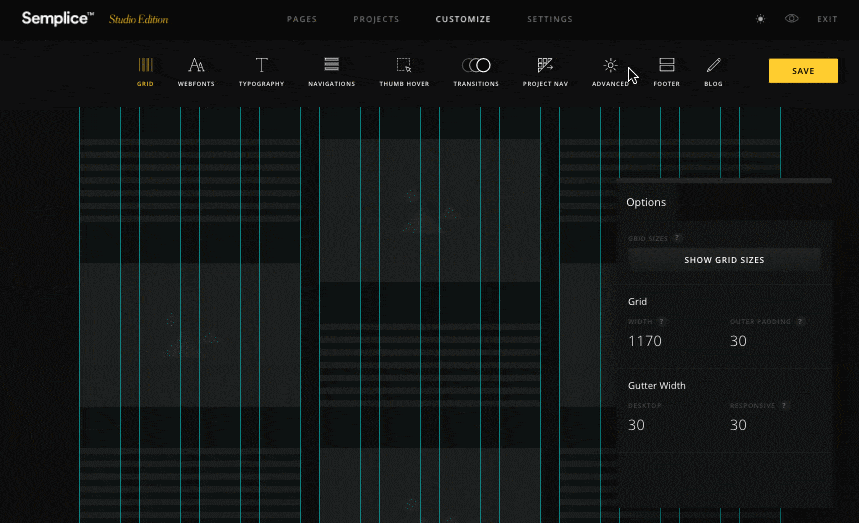This screenshot has height=523, width=859.
Task: Toggle the day/night mode sun icon
Action: 760,19
